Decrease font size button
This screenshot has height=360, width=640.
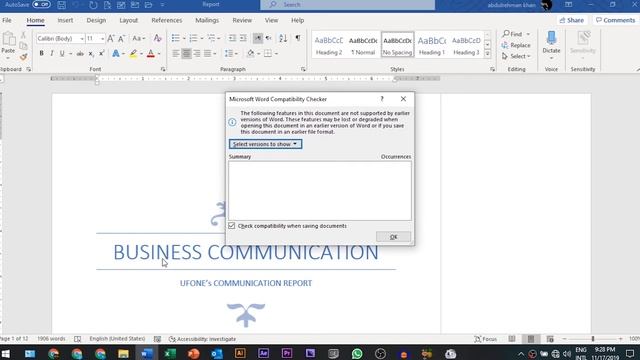coord(121,38)
